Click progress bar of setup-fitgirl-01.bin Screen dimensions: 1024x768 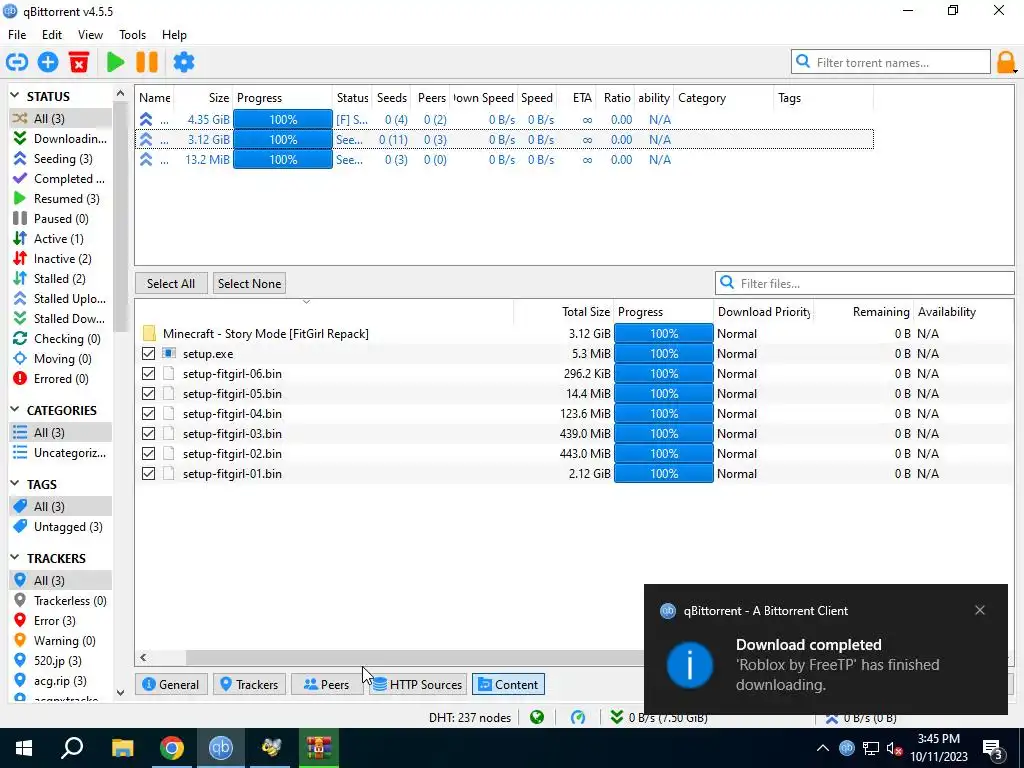[664, 474]
